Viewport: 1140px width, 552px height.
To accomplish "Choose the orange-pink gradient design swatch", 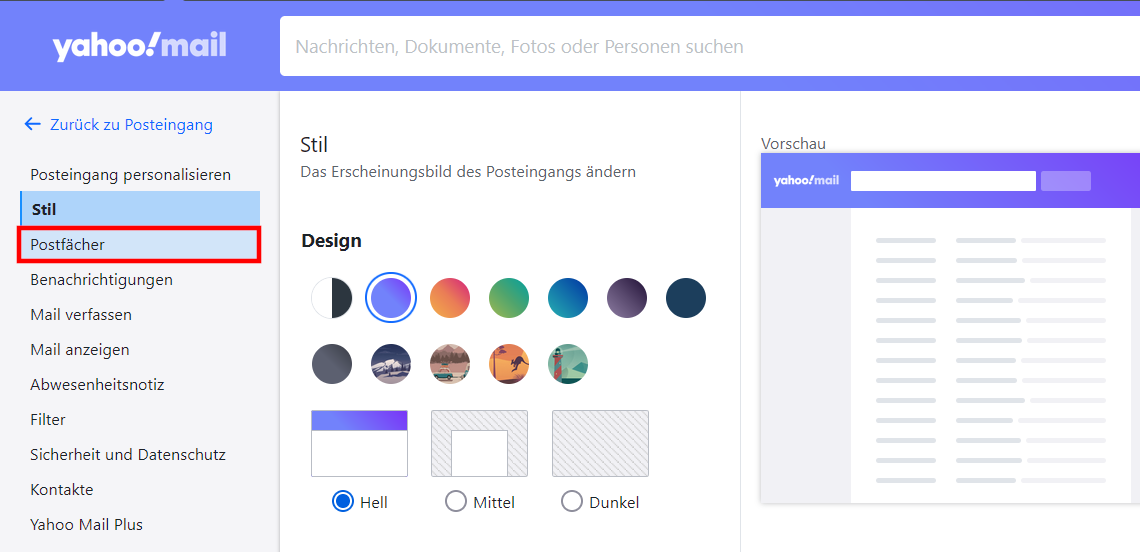I will click(450, 298).
